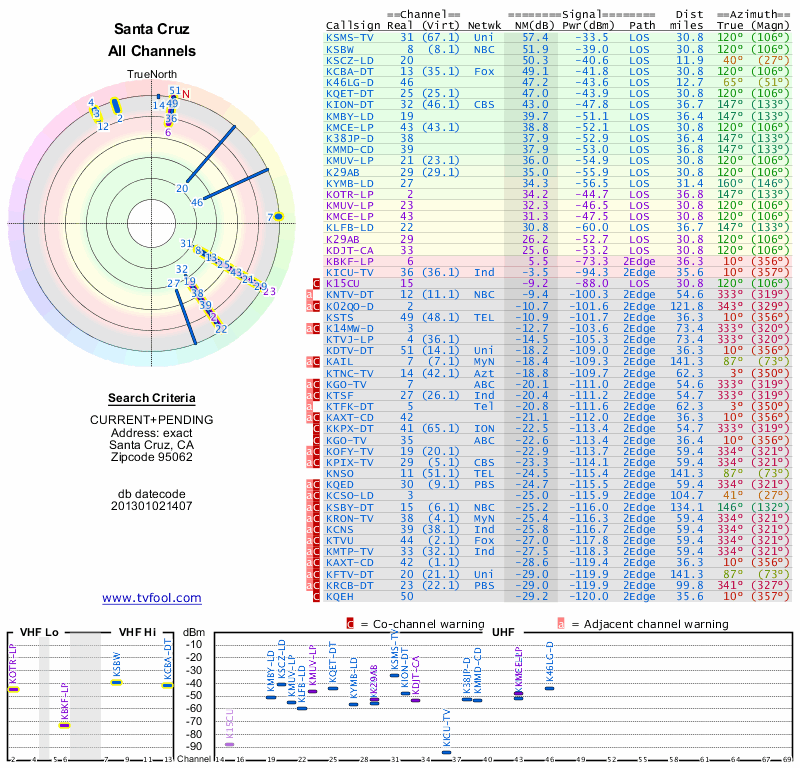This screenshot has height=768, width=800.
Task: Click the KQED callsign entry
Action: coord(341,484)
